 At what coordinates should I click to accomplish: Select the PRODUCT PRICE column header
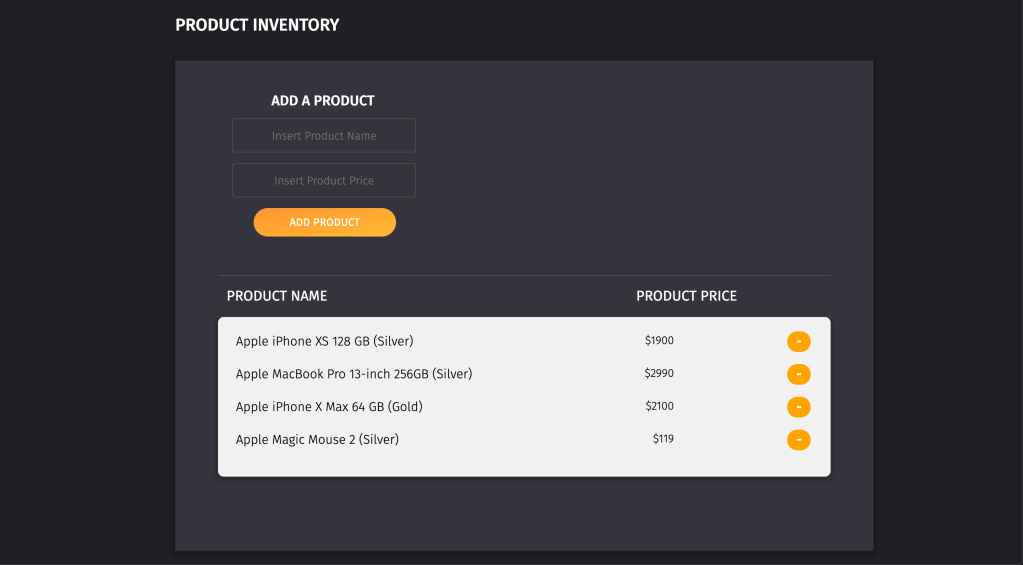pos(686,296)
